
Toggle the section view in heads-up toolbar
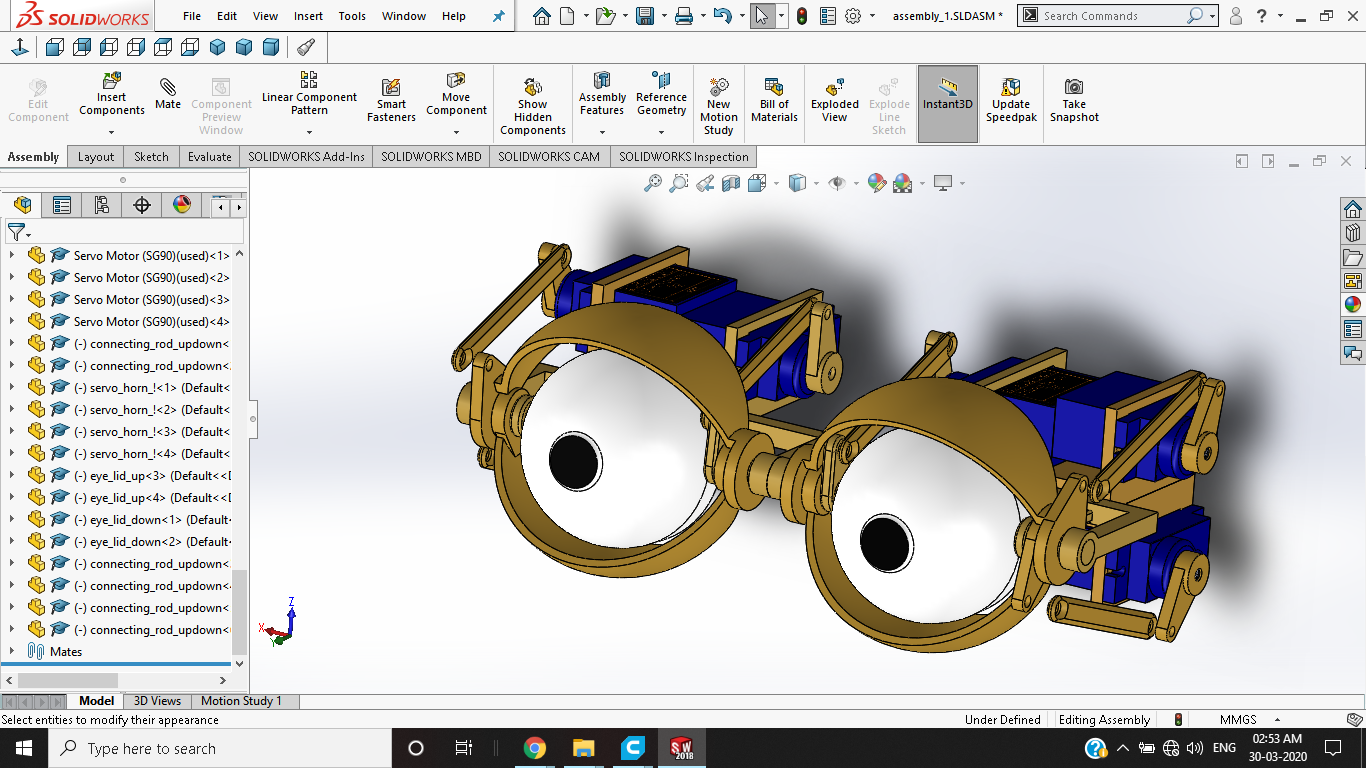pyautogui.click(x=730, y=183)
